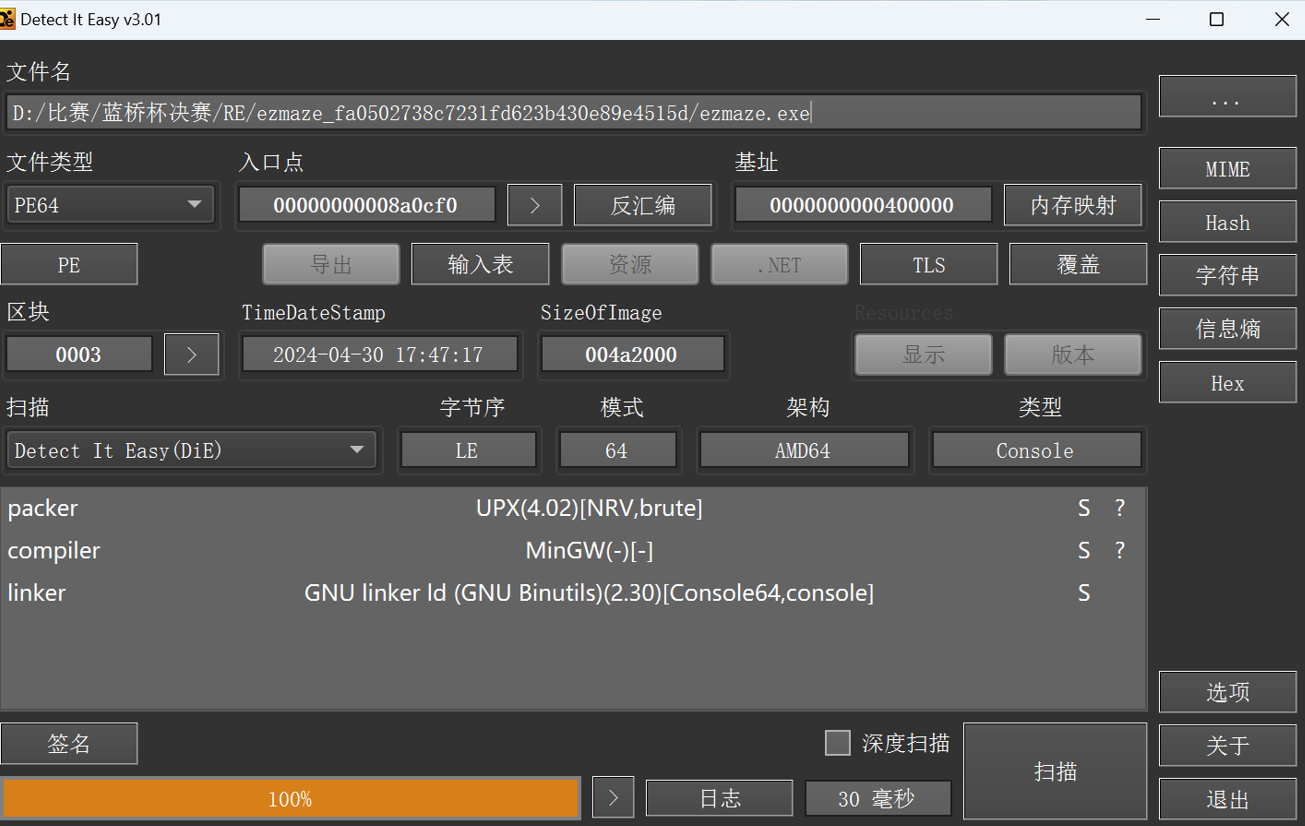Open the 内存映射 memory map
Viewport: 1305px width, 826px height.
click(x=1074, y=205)
